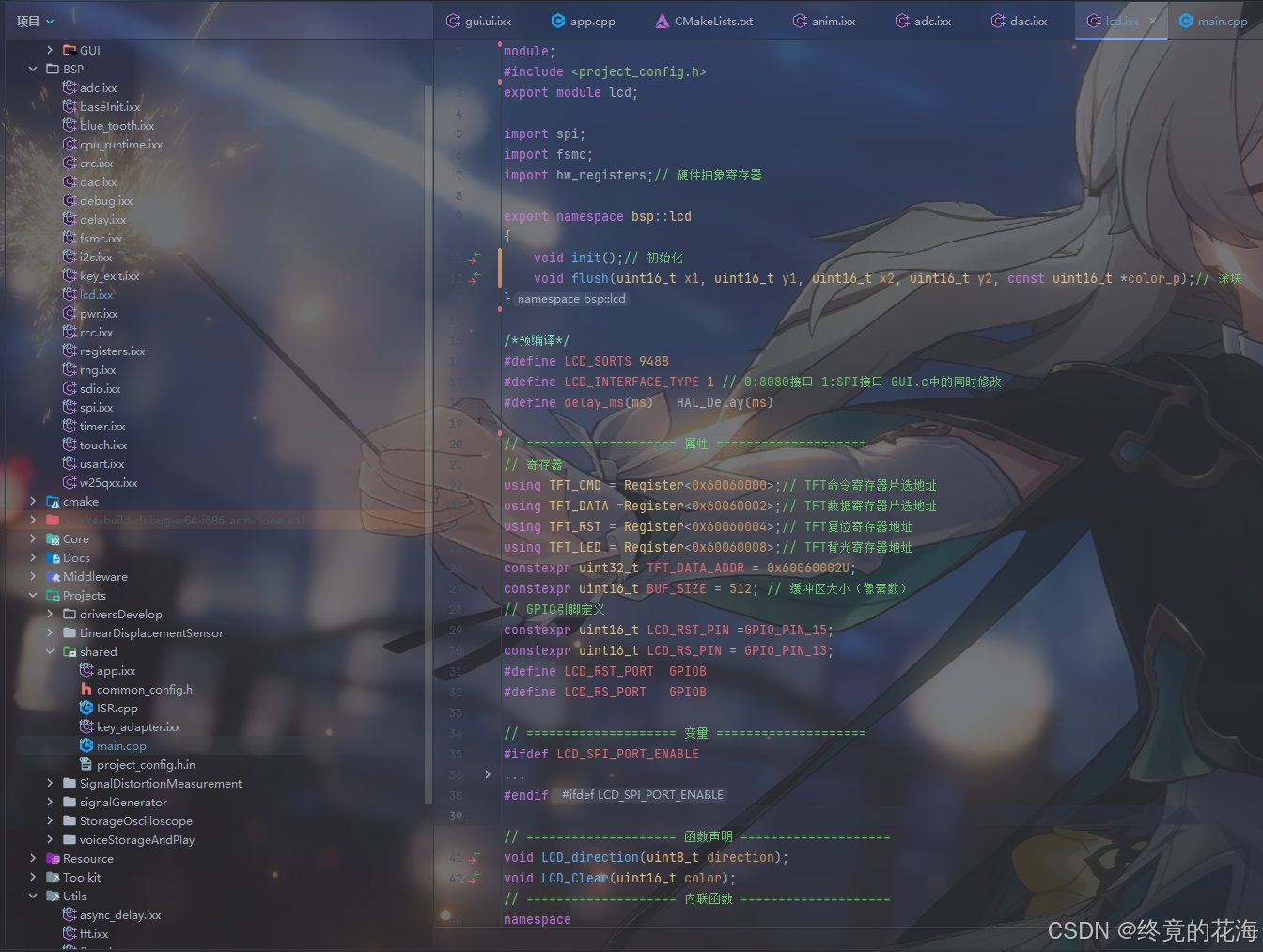Switch to the gui.ui.ixx tab
1263x952 pixels.
pos(478,21)
